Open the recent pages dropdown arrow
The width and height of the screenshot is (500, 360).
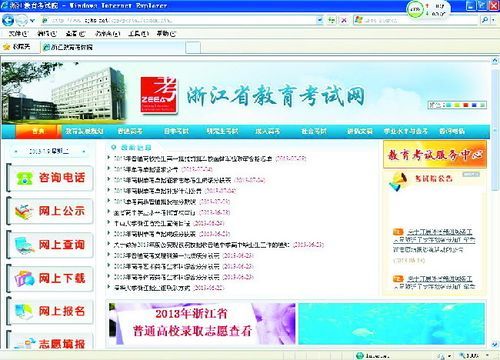(x=32, y=21)
